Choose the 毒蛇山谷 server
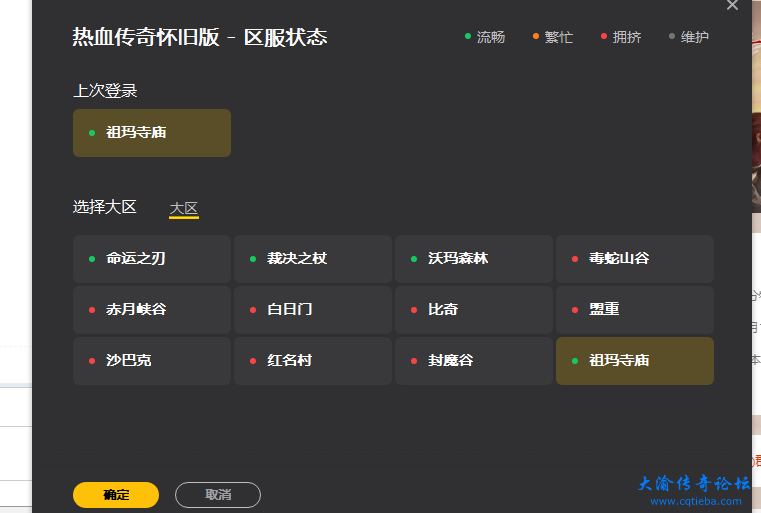The width and height of the screenshot is (761, 513). (x=635, y=259)
